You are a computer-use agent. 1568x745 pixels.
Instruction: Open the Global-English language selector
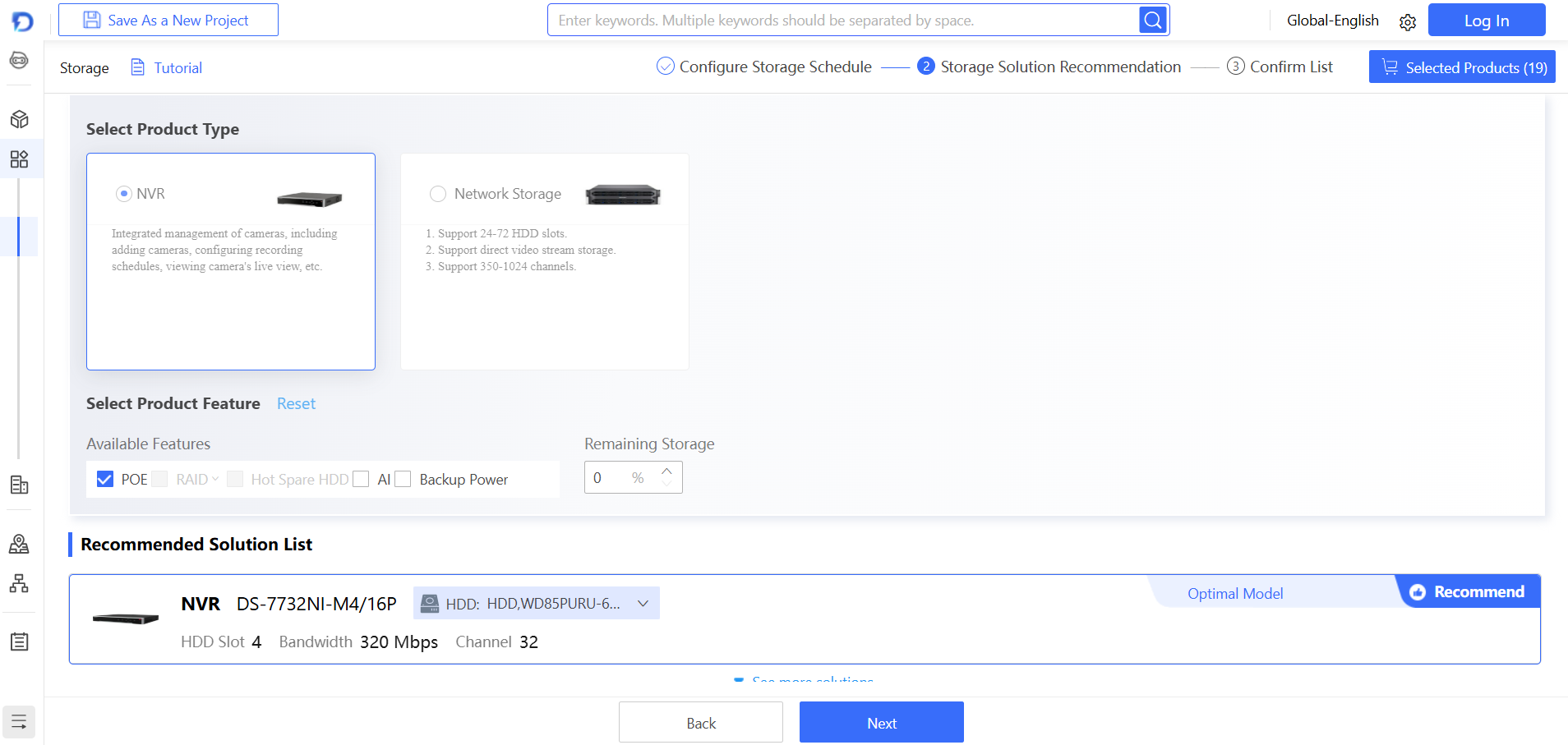pyautogui.click(x=1332, y=21)
